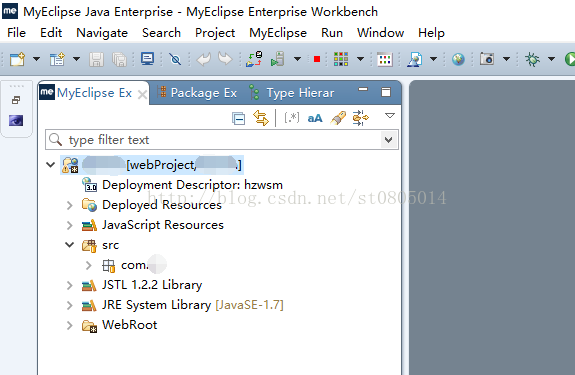Toggle the aA case sensitive filter

pos(315,118)
